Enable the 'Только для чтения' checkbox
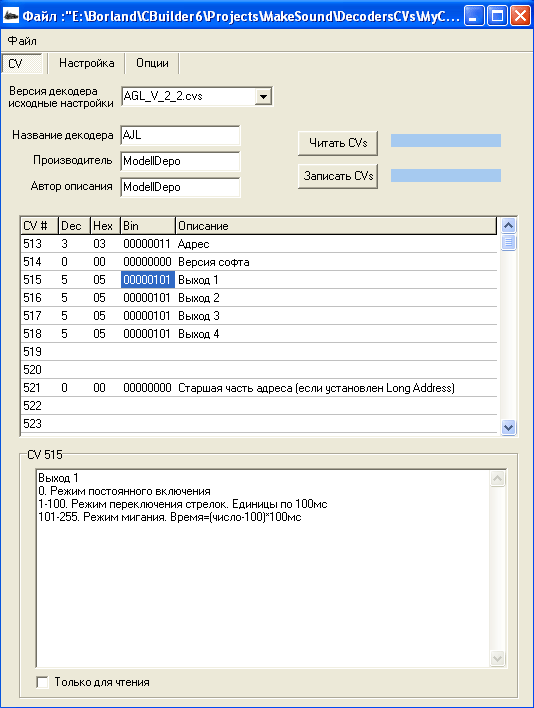Viewport: 534px width, 708px height. (x=42, y=682)
